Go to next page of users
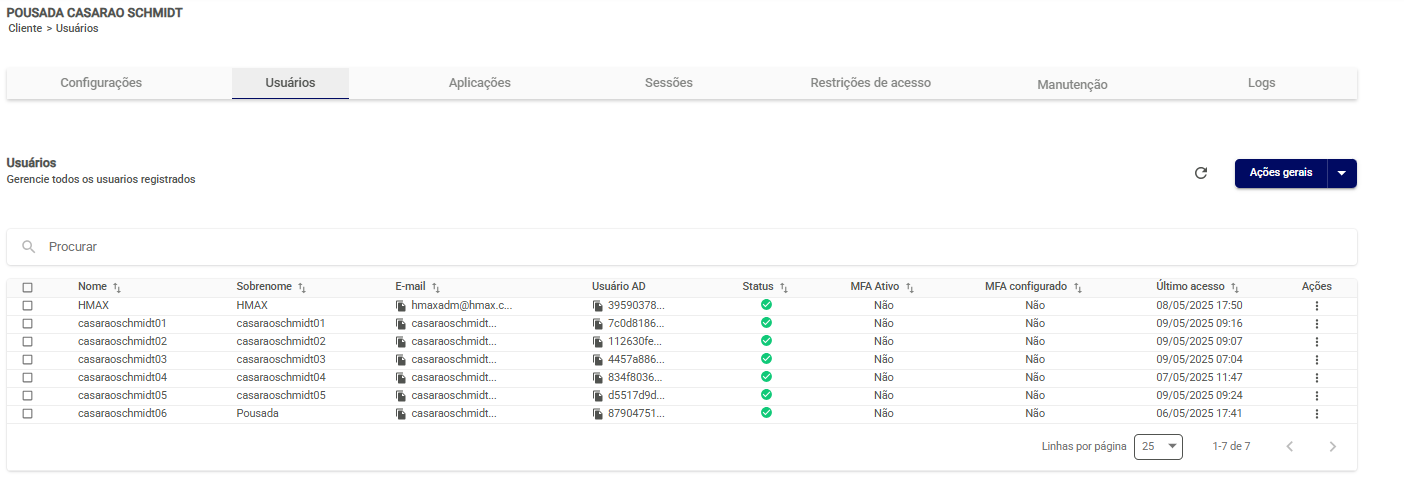This screenshot has width=1404, height=499. [1332, 447]
